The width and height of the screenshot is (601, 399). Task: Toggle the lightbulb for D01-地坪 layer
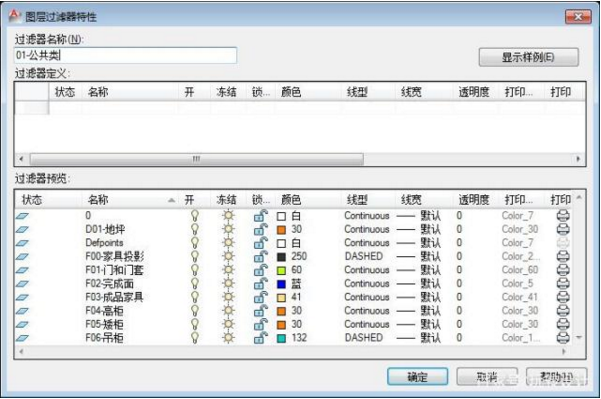coord(195,229)
